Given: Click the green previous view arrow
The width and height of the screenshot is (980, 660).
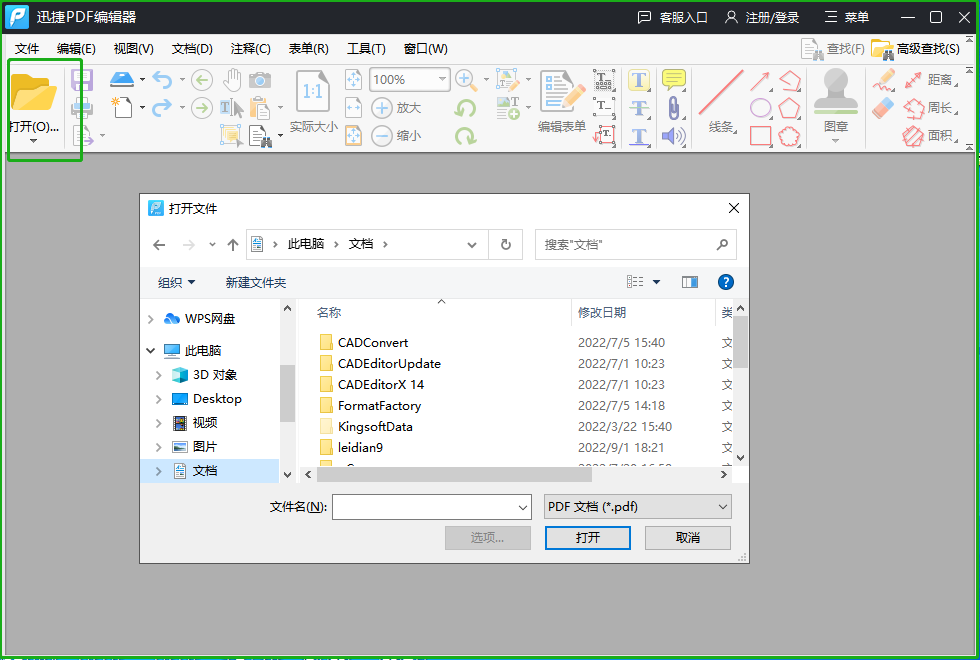Looking at the screenshot, I should pyautogui.click(x=201, y=80).
